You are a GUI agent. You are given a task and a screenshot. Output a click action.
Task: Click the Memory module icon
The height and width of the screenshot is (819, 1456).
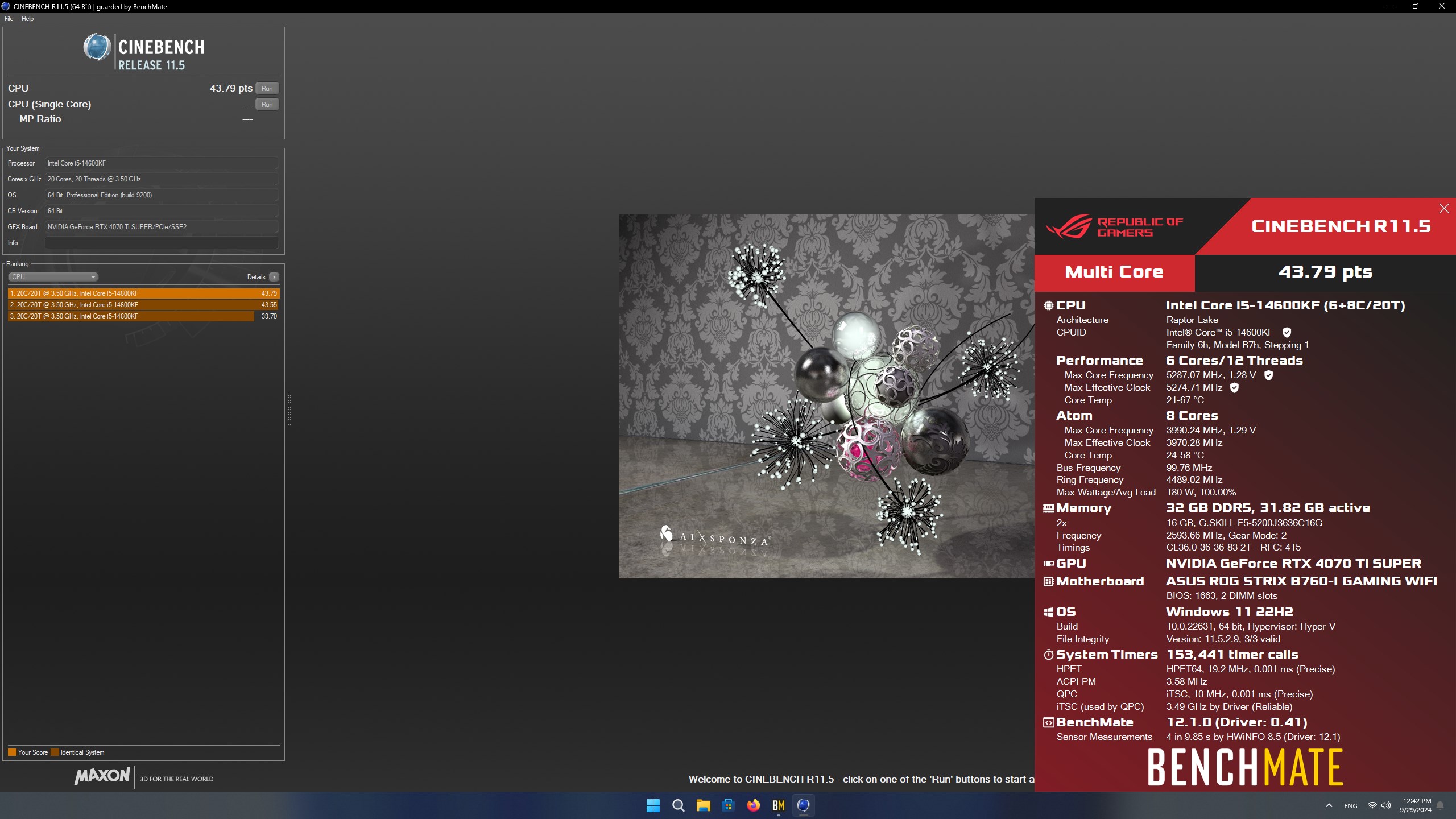[x=1048, y=508]
